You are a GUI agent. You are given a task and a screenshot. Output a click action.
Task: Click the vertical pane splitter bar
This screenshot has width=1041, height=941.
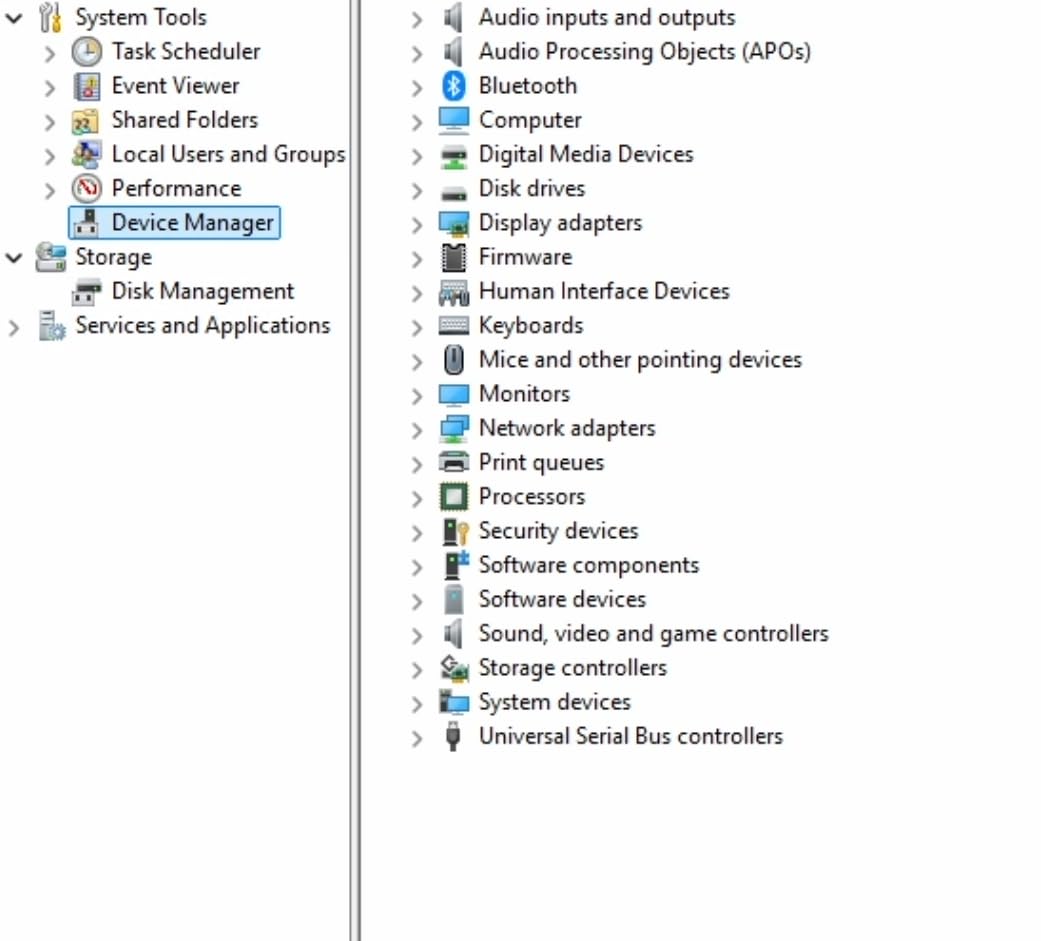(355, 470)
